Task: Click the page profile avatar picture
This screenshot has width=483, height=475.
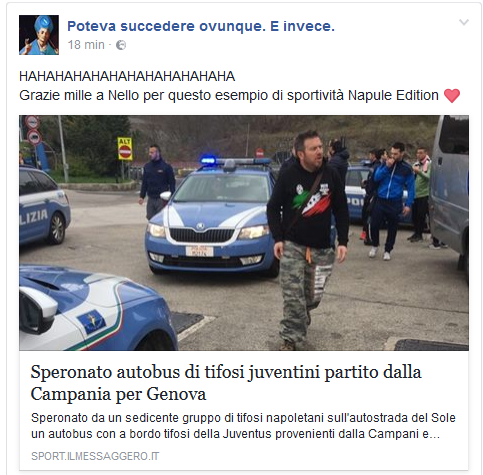Action: pos(39,35)
